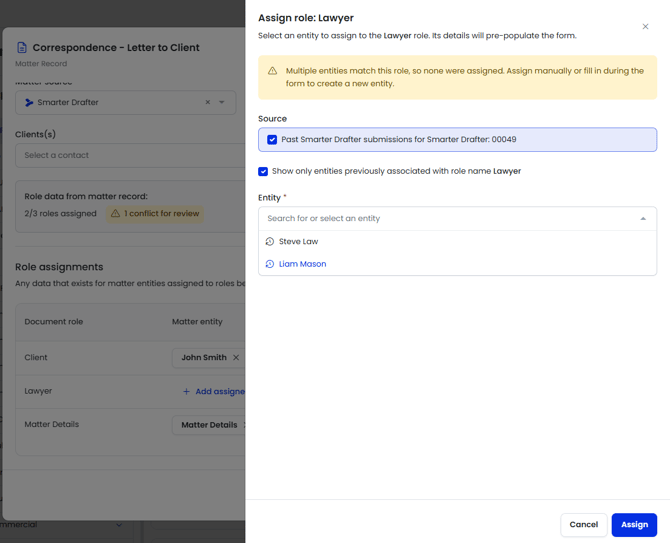Clear the Smarter Drafter matter source
This screenshot has width=670, height=543.
pyautogui.click(x=208, y=102)
